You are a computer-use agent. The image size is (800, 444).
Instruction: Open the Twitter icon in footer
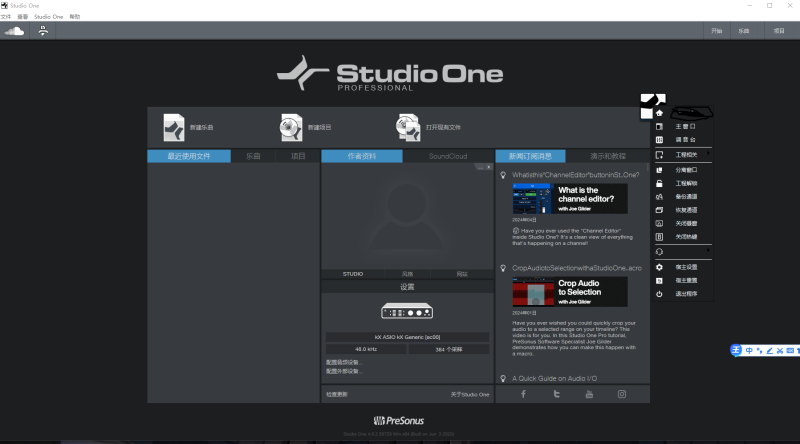click(556, 394)
